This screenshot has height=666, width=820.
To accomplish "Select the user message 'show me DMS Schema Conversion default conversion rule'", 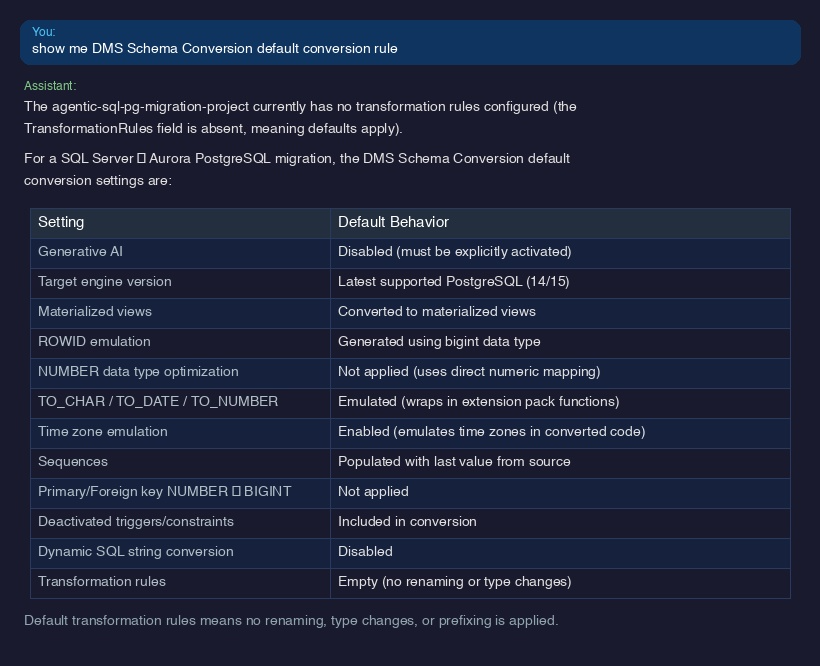I will click(214, 49).
